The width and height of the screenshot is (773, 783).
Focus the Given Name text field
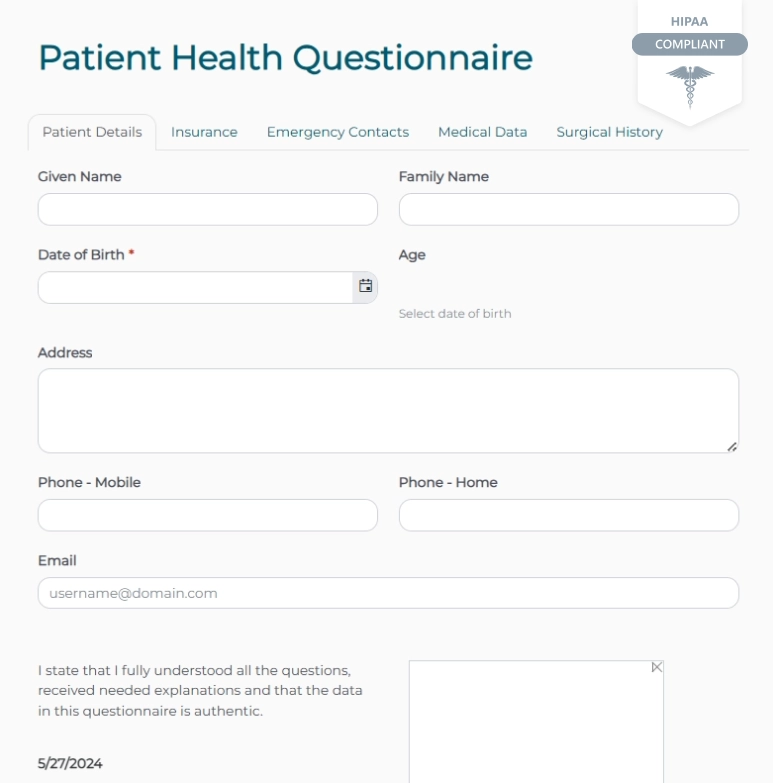[x=207, y=209]
